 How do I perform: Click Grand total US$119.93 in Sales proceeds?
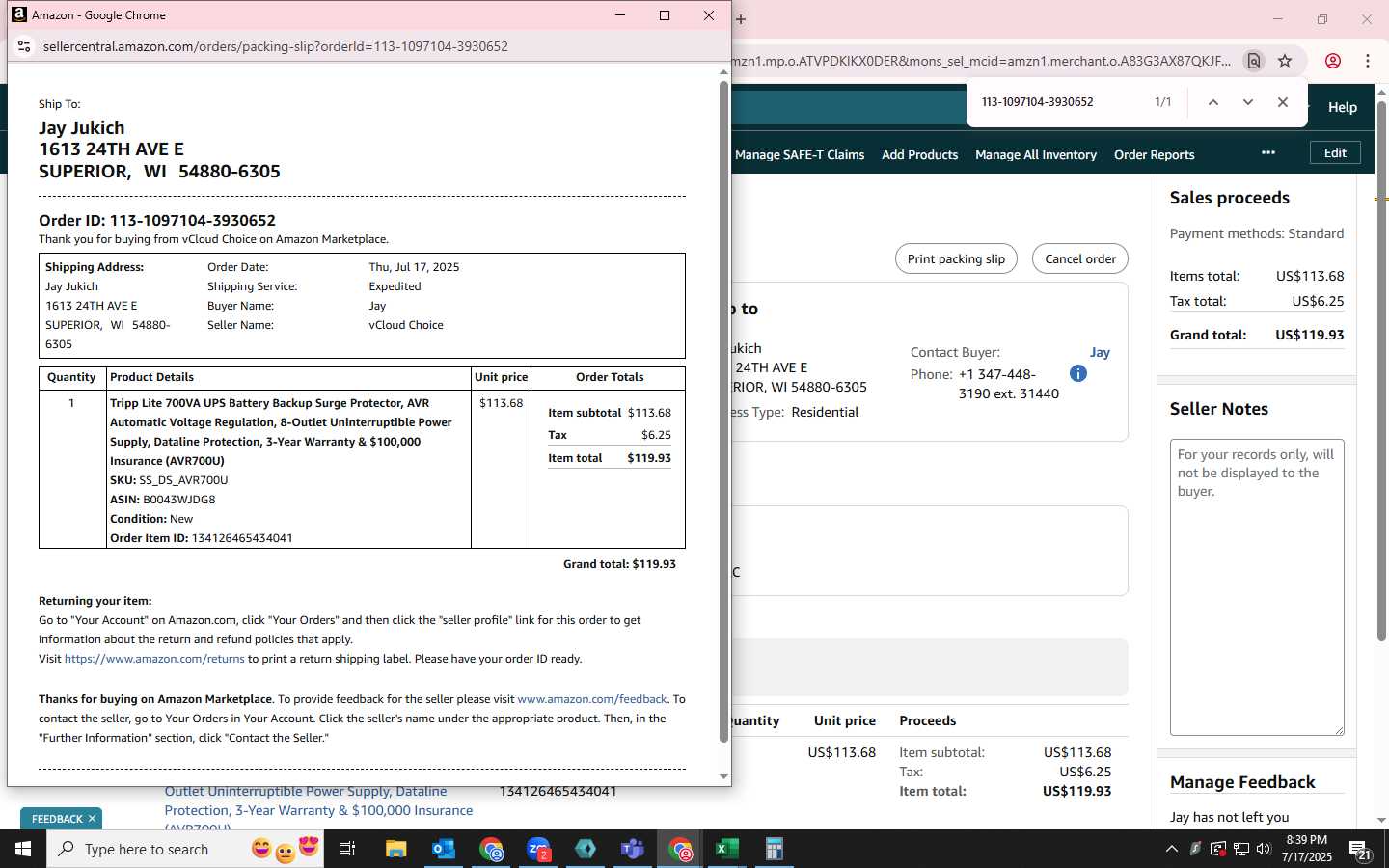point(1309,335)
